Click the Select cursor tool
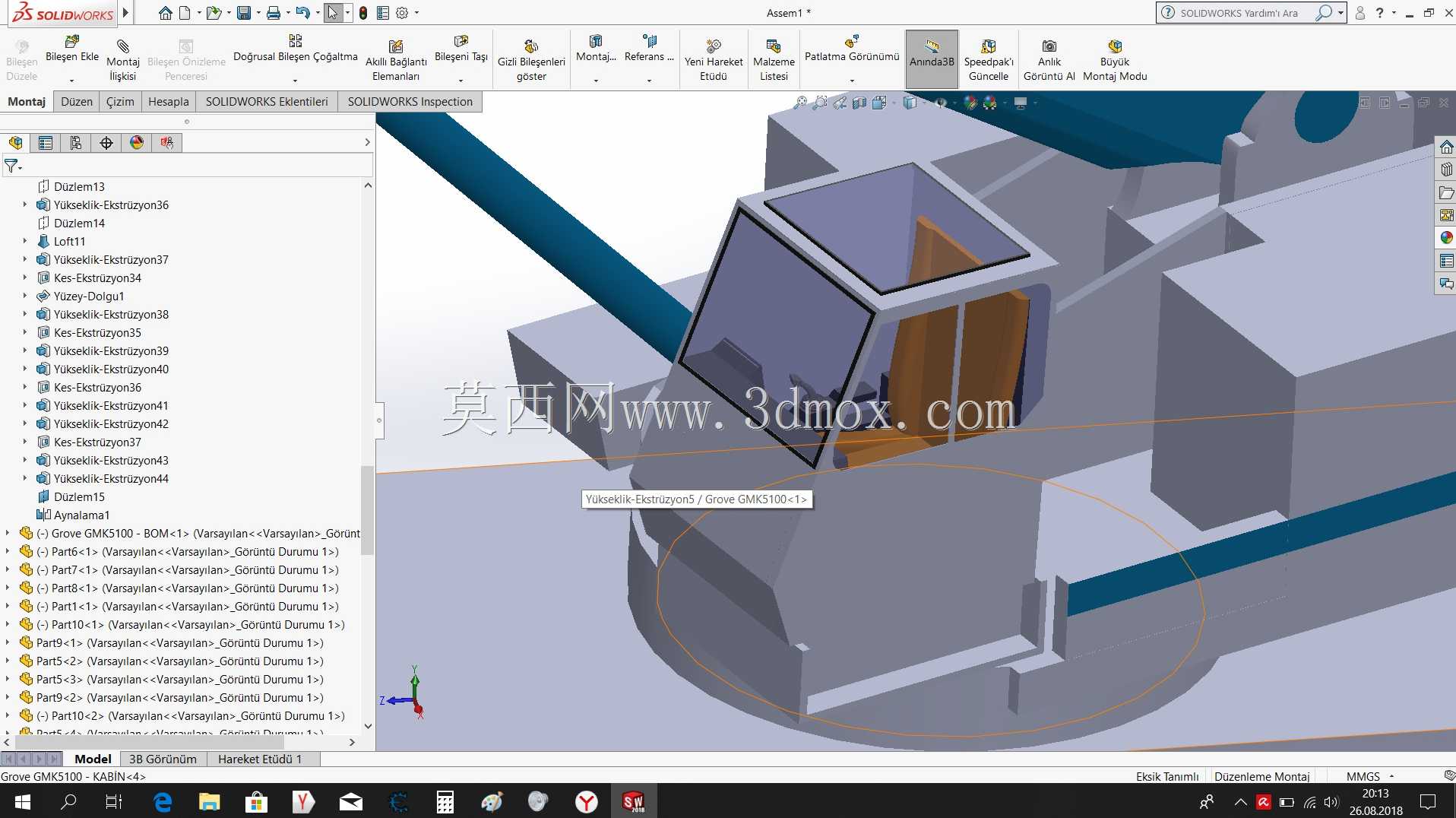 [x=333, y=13]
